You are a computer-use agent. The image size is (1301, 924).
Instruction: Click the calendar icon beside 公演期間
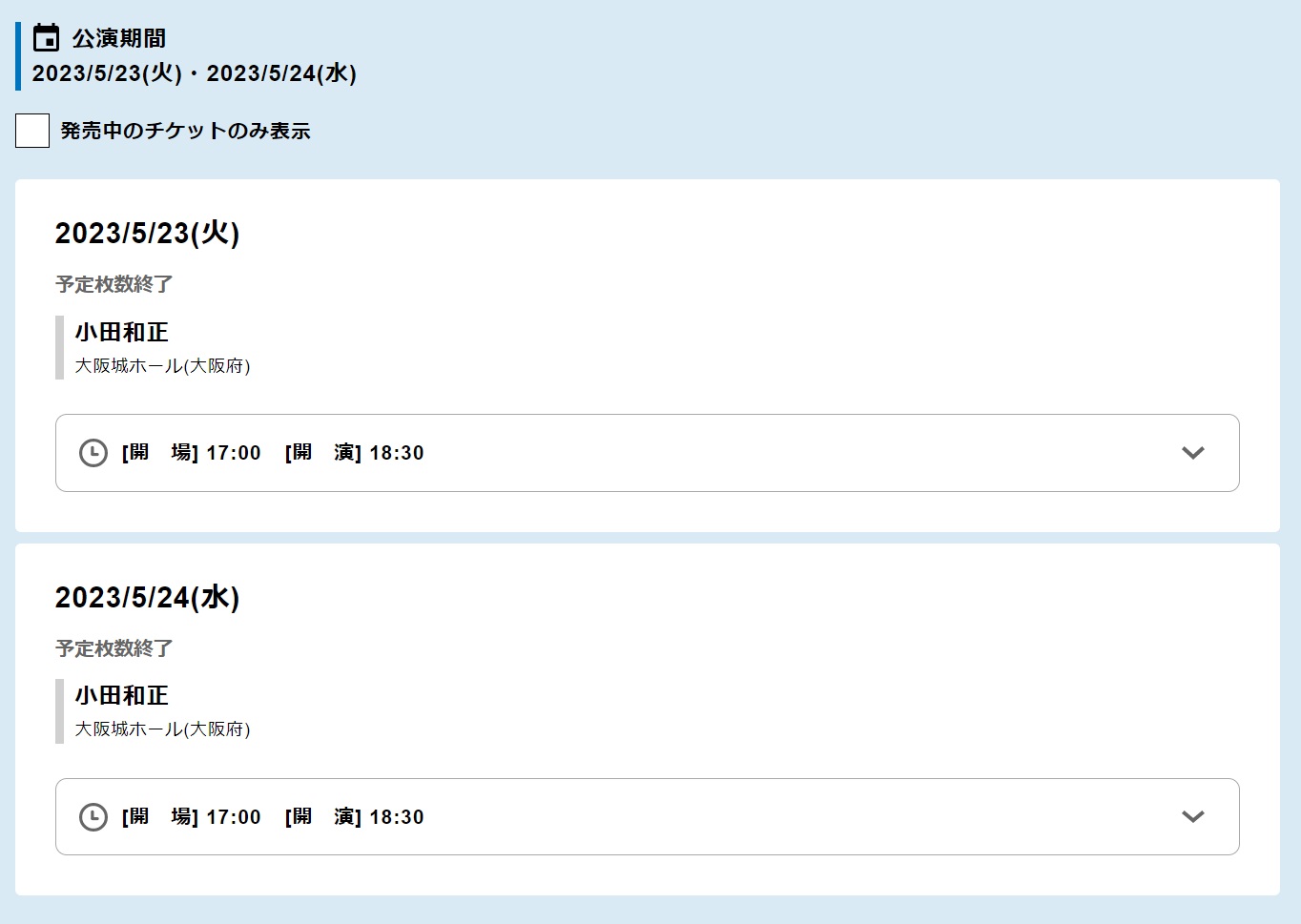(46, 38)
